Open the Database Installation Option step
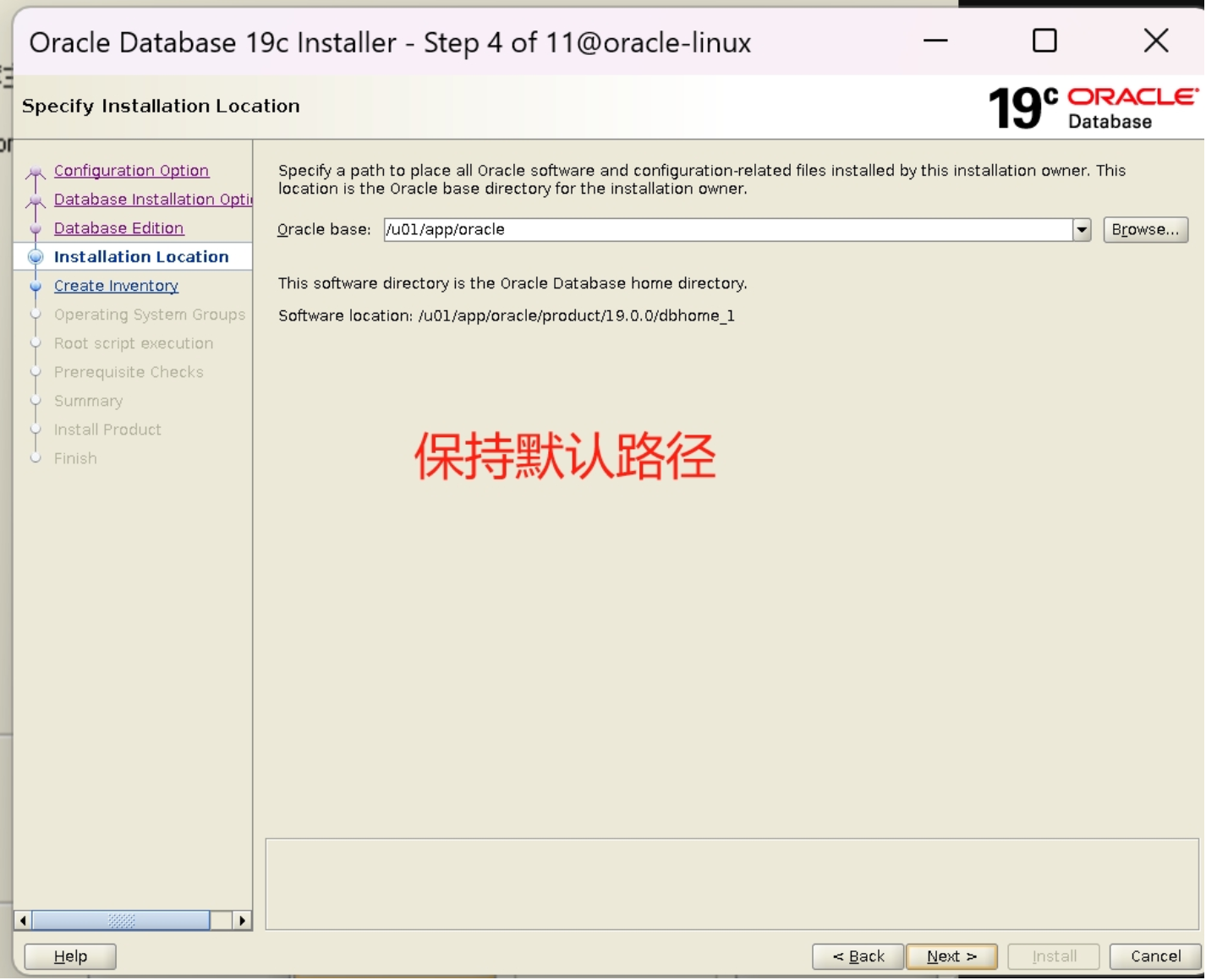 point(152,199)
